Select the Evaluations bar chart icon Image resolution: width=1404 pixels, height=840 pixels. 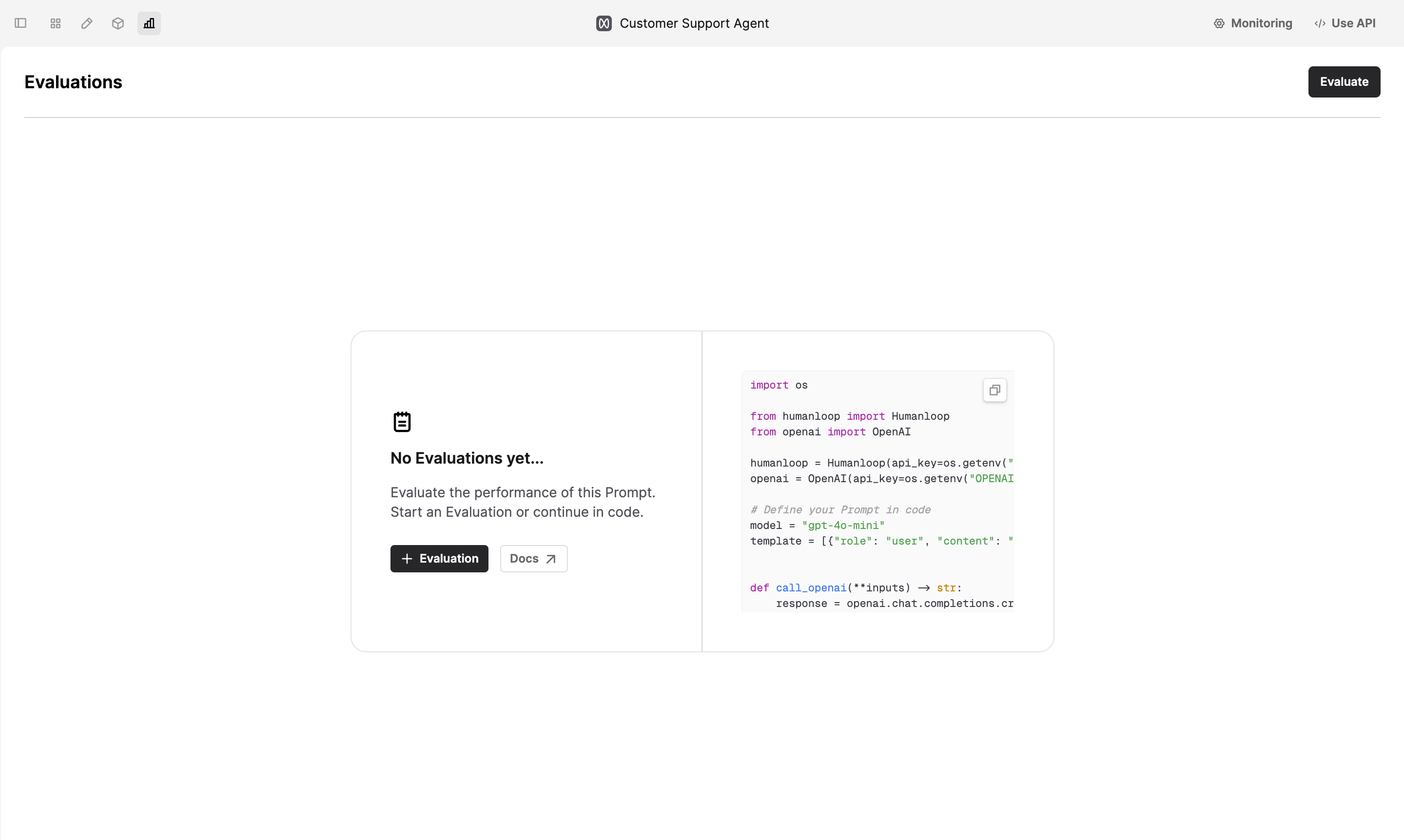click(x=149, y=23)
